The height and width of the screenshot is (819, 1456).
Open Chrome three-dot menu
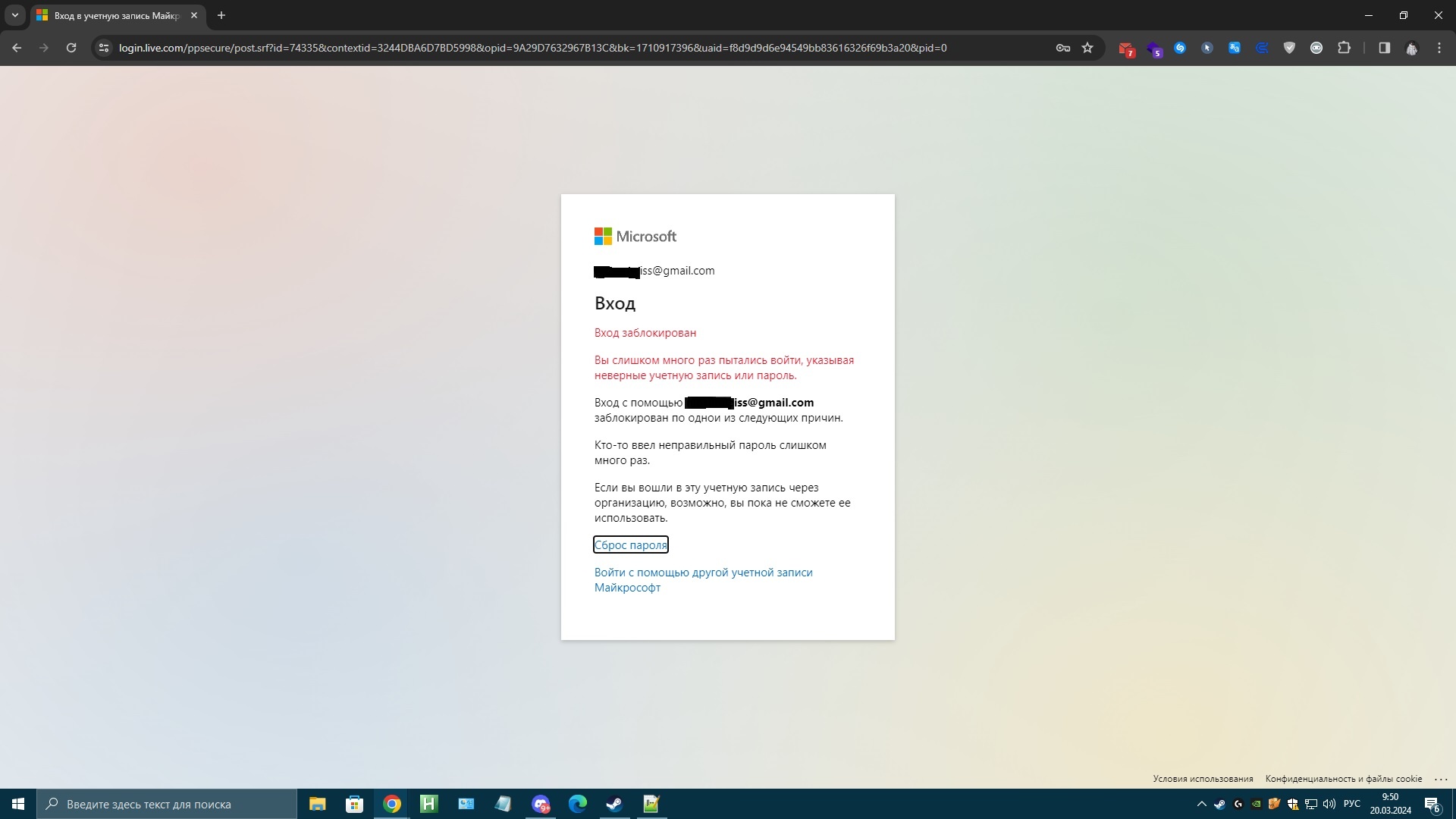point(1439,48)
